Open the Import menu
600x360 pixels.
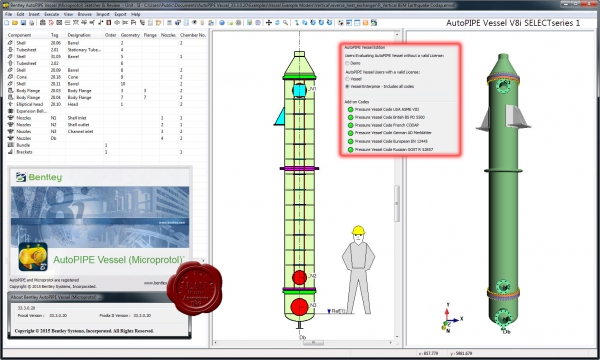(103, 14)
